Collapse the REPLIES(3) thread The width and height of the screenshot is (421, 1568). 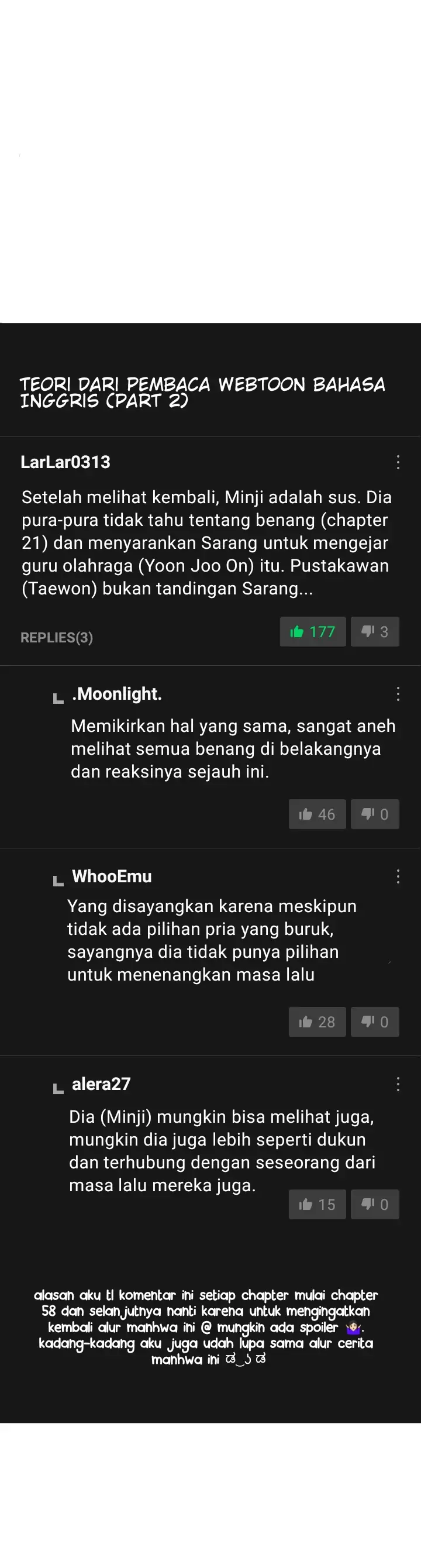coord(57,637)
